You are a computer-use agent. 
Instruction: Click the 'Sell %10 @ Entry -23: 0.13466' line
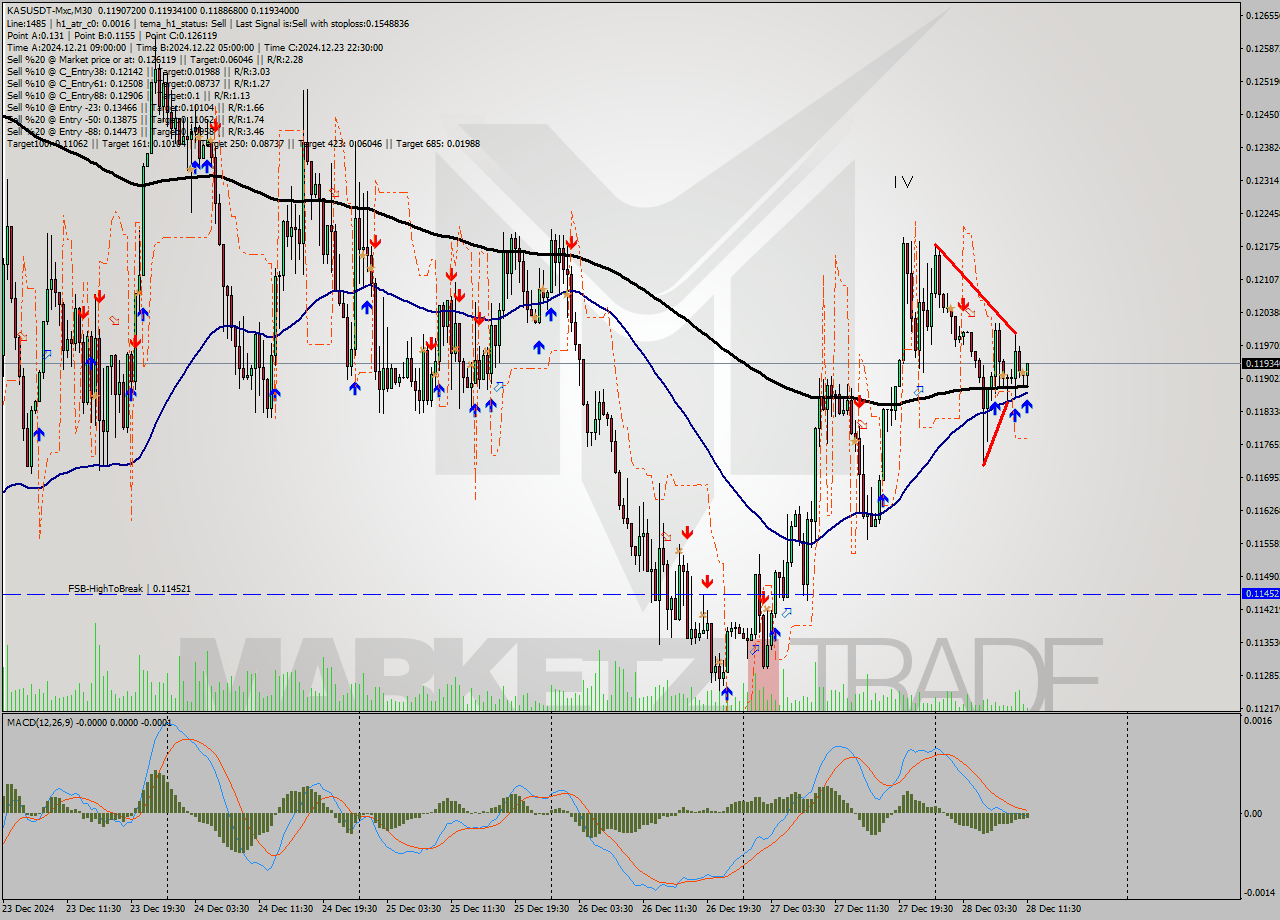click(135, 107)
